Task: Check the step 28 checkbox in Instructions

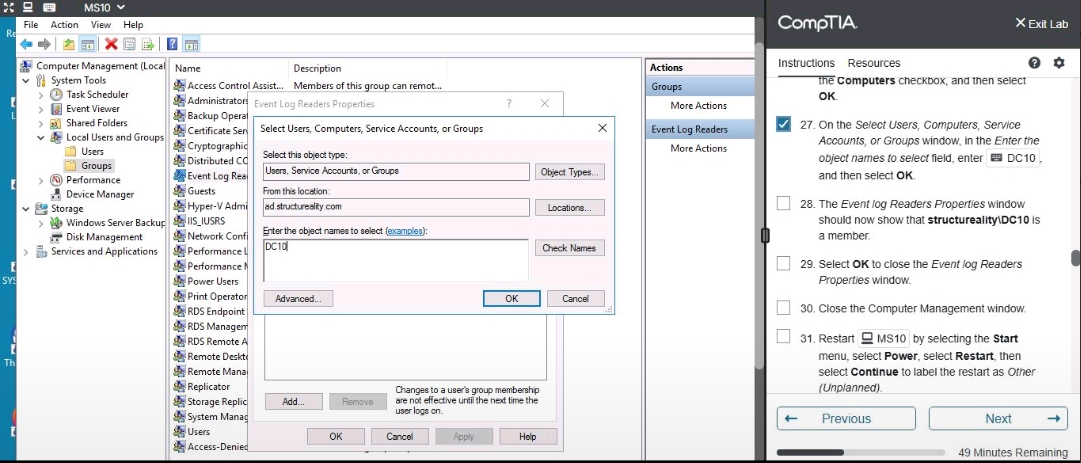Action: 783,203
